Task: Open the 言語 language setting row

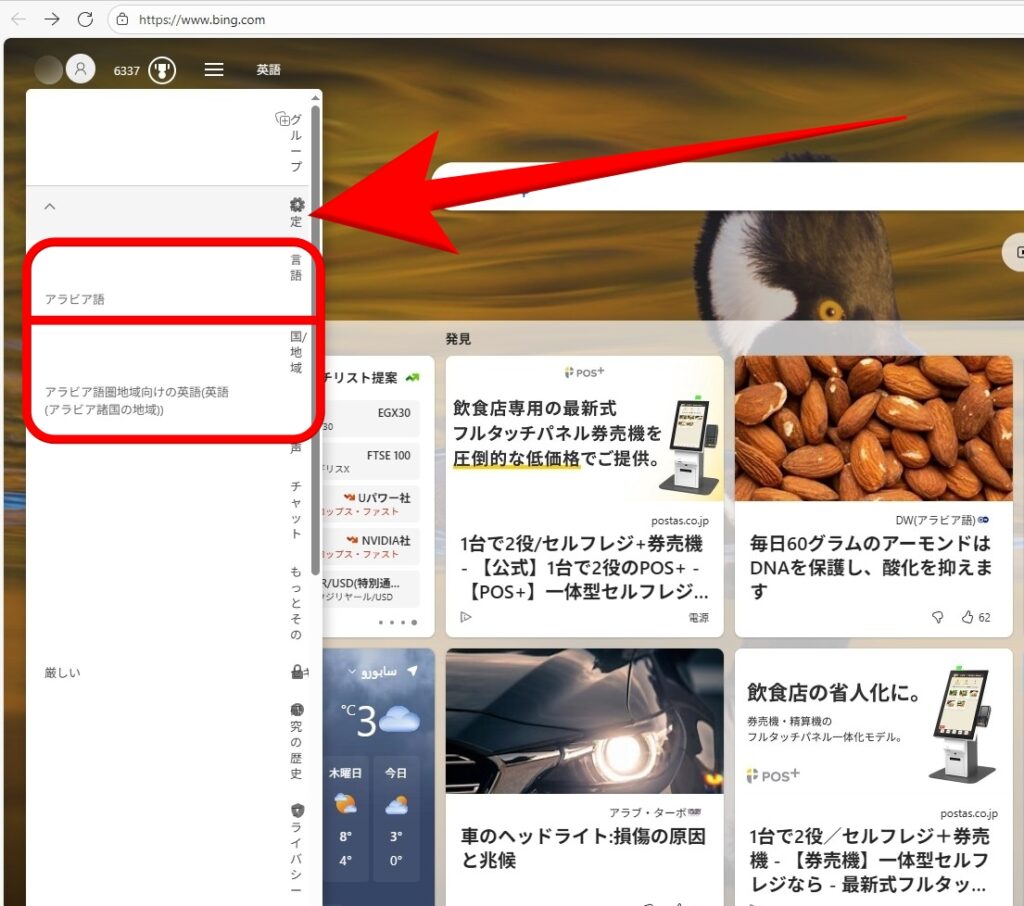Action: pos(170,280)
